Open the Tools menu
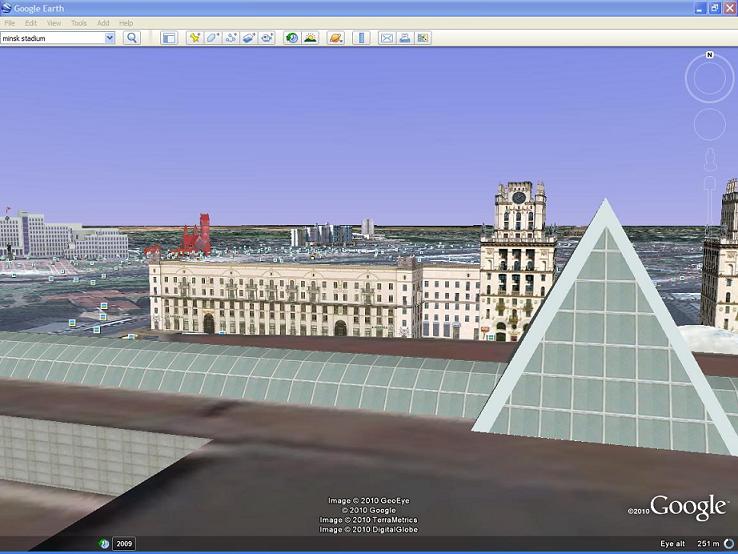The image size is (738, 554). click(x=78, y=22)
